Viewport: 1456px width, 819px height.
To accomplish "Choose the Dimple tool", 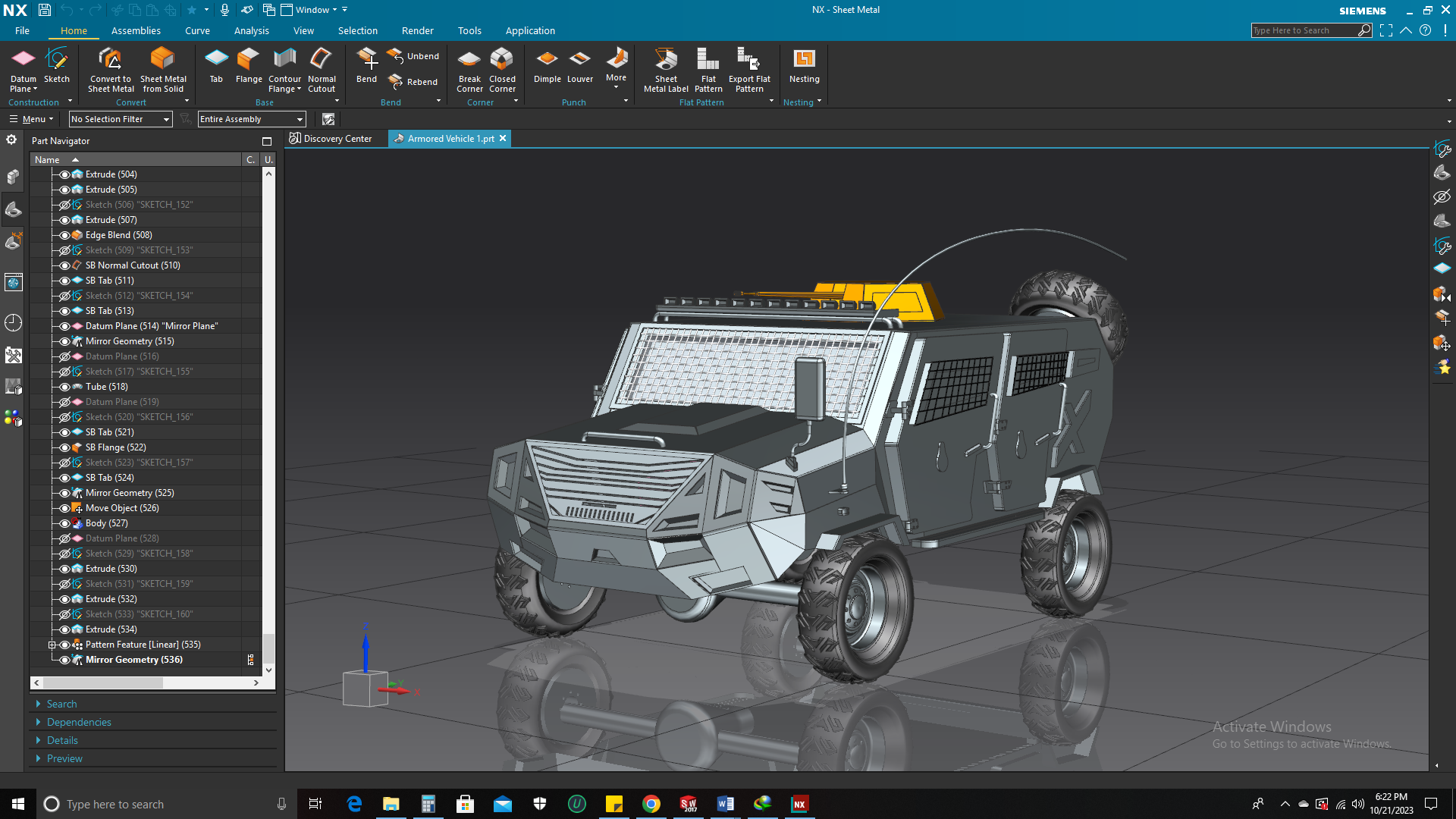I will click(547, 65).
